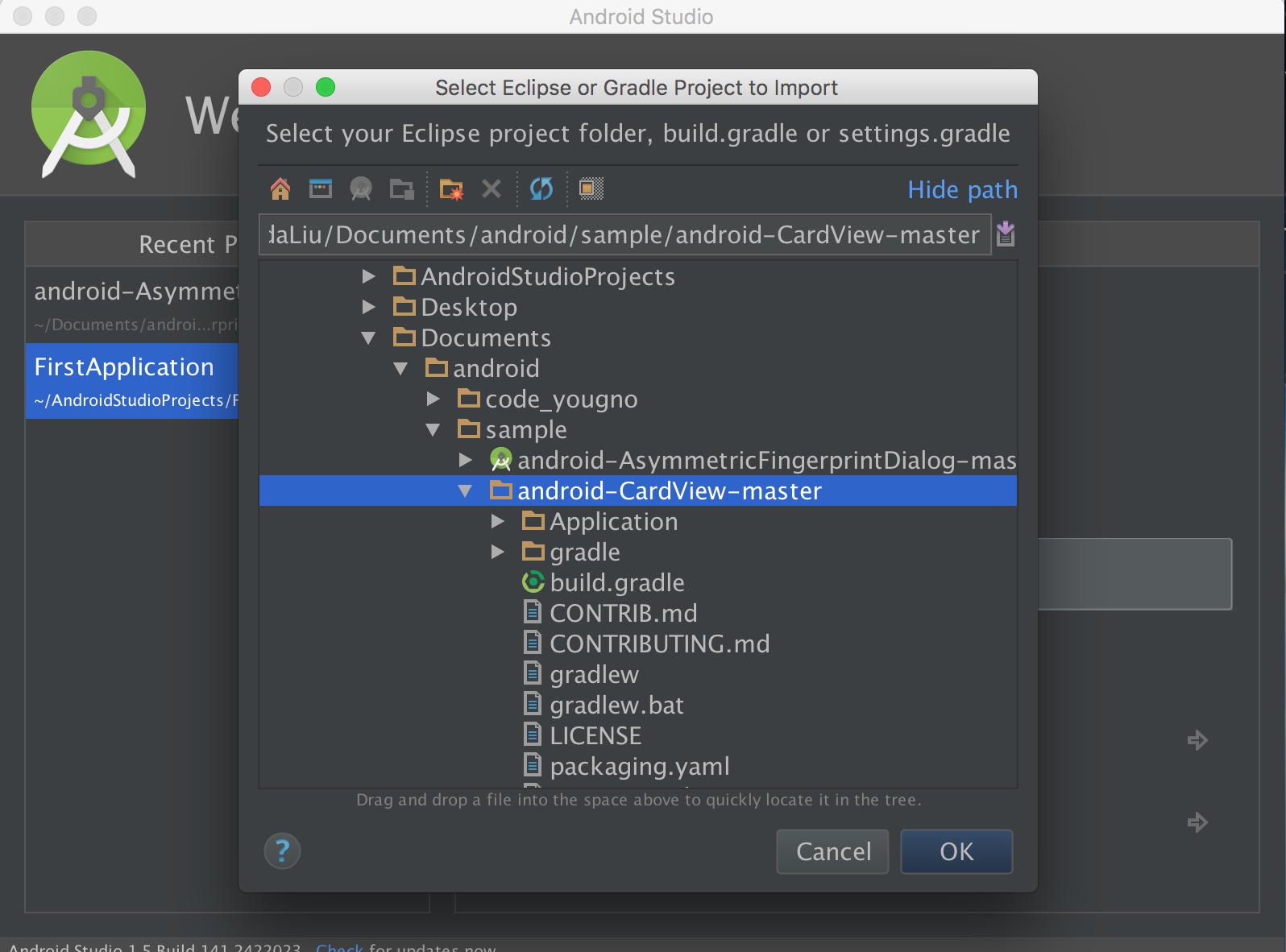Click the Android Studio logo in welcome window
The height and width of the screenshot is (952, 1286).
89,114
